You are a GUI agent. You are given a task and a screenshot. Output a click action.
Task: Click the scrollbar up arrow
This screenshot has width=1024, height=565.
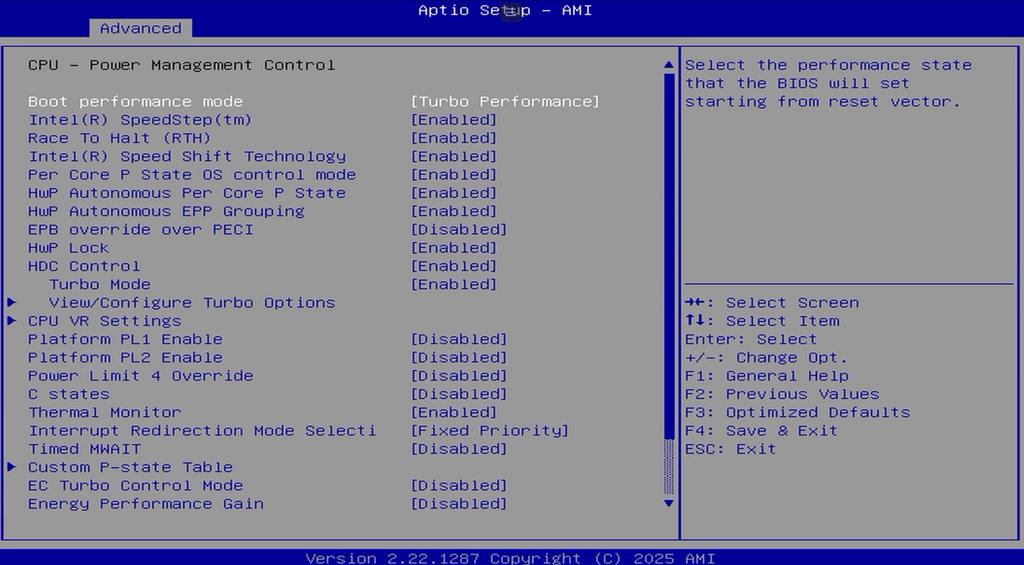[x=668, y=65]
